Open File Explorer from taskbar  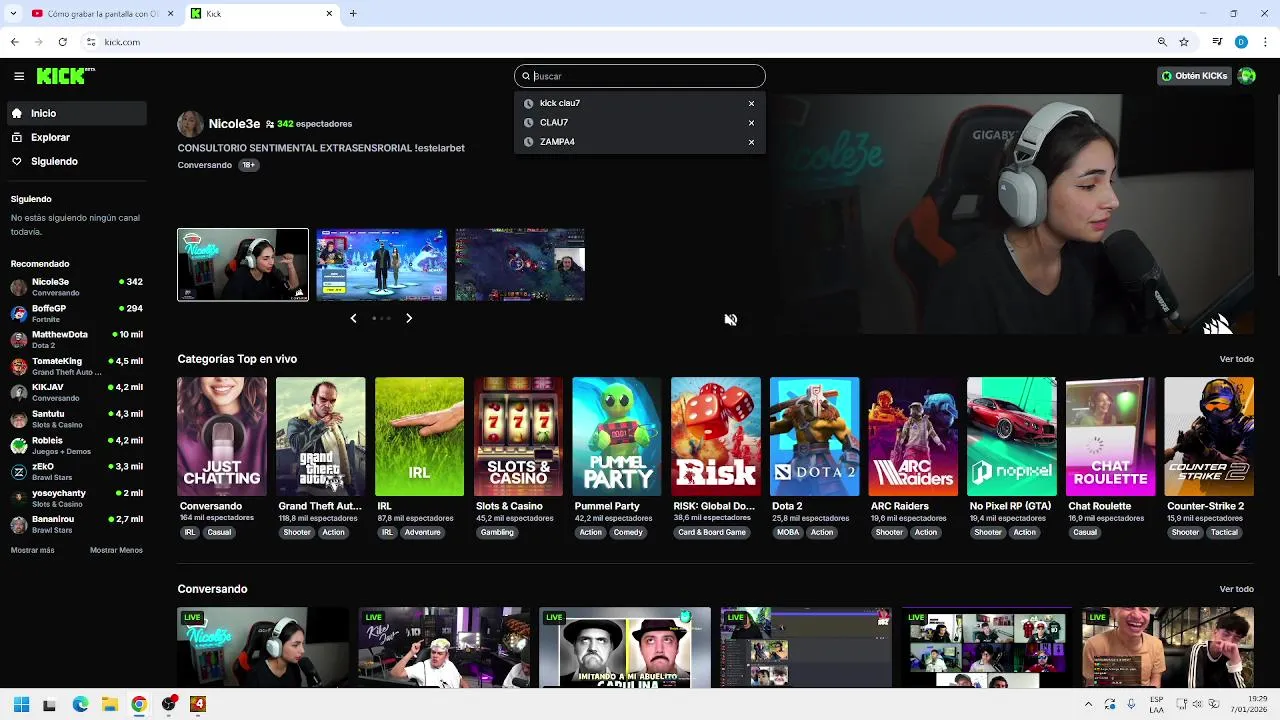coord(110,705)
